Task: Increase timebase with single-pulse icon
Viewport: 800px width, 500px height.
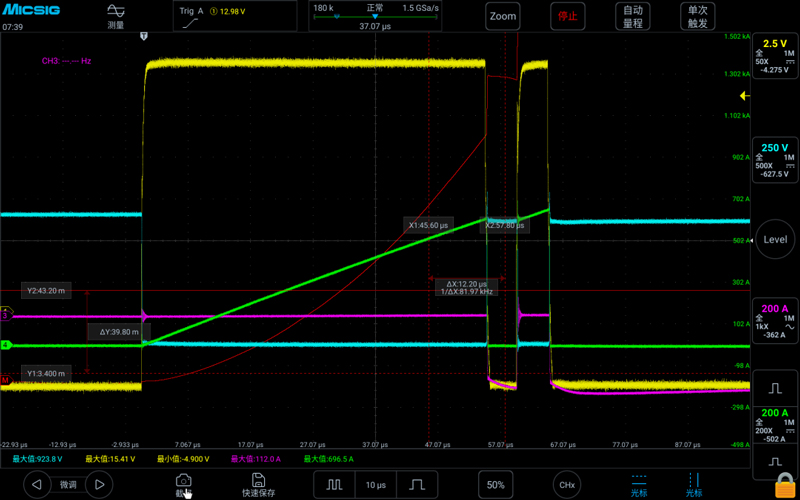Action: [417, 485]
